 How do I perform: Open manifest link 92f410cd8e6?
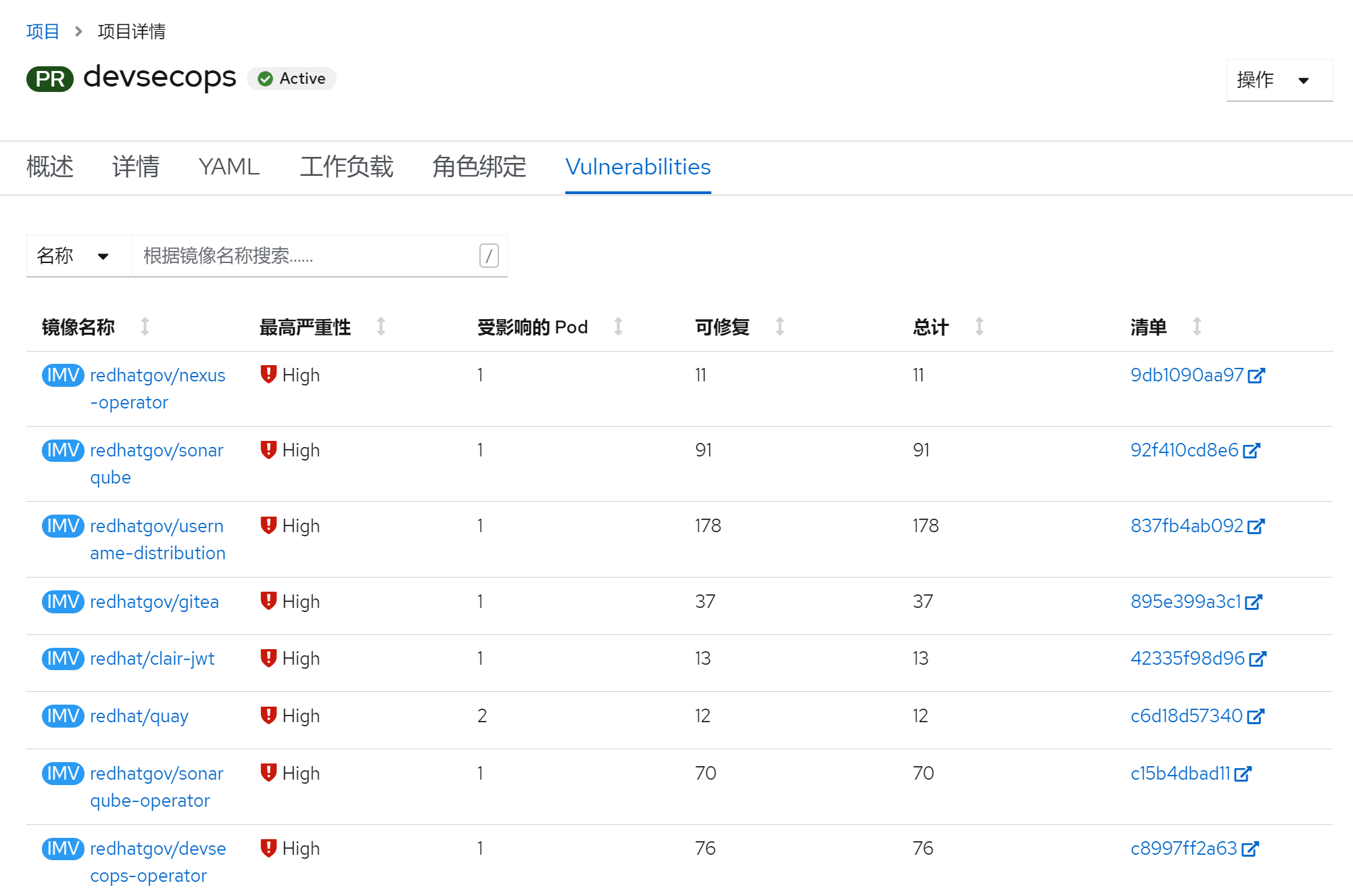(x=1184, y=450)
